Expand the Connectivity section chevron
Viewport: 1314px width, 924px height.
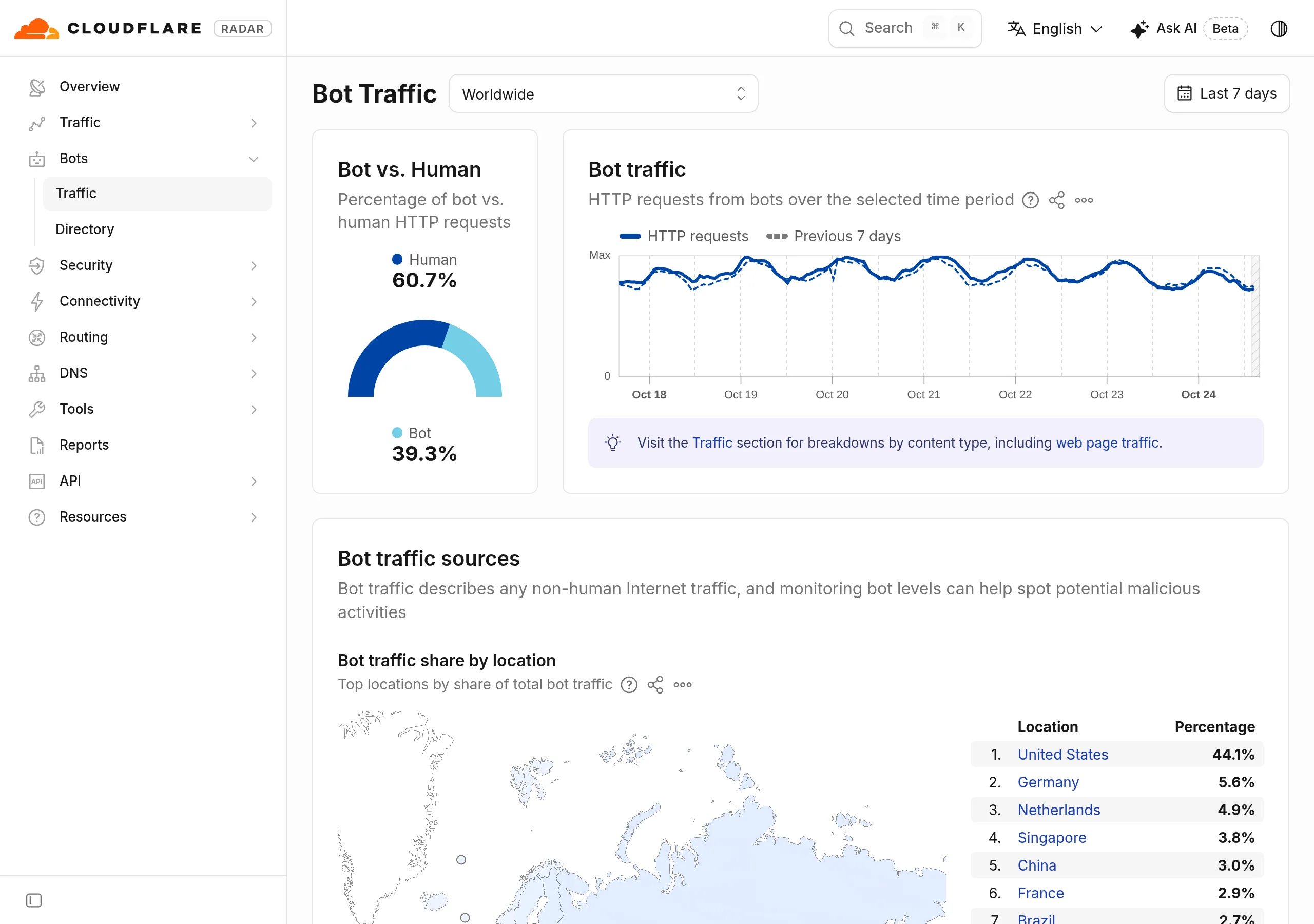pos(254,302)
